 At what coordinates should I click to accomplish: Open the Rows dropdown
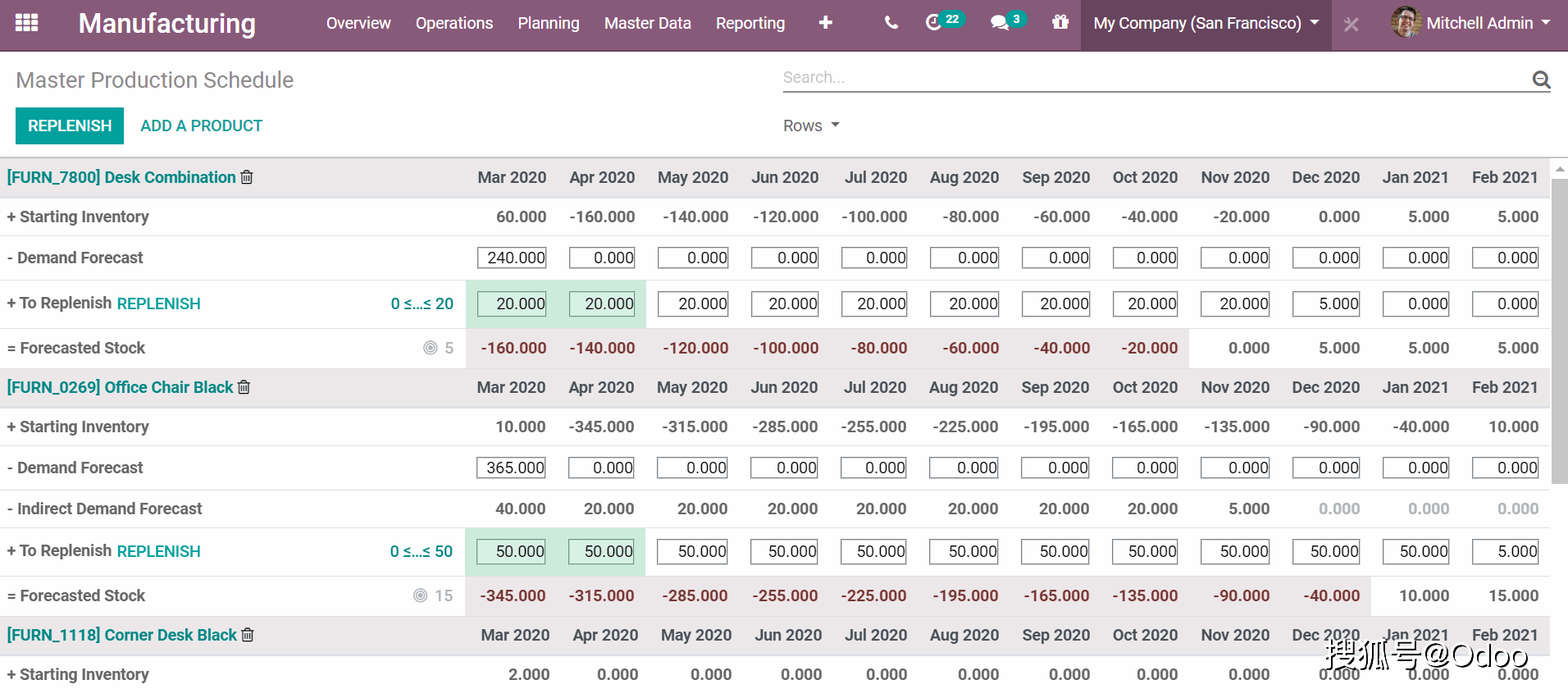[811, 125]
